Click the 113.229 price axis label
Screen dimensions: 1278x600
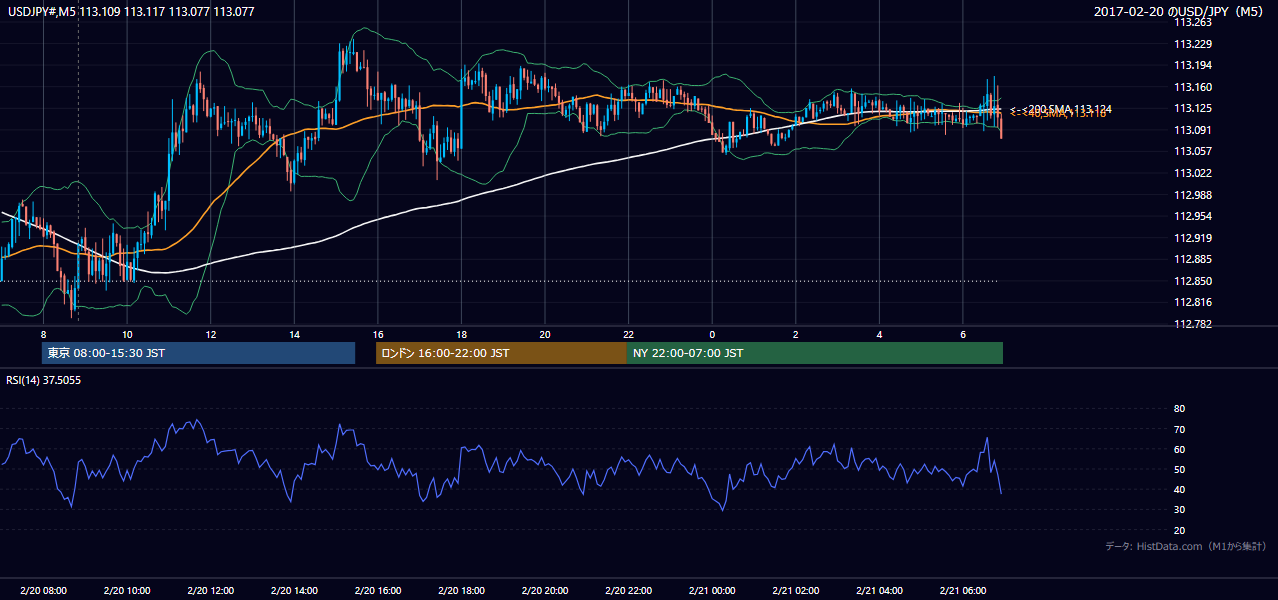[x=1193, y=43]
